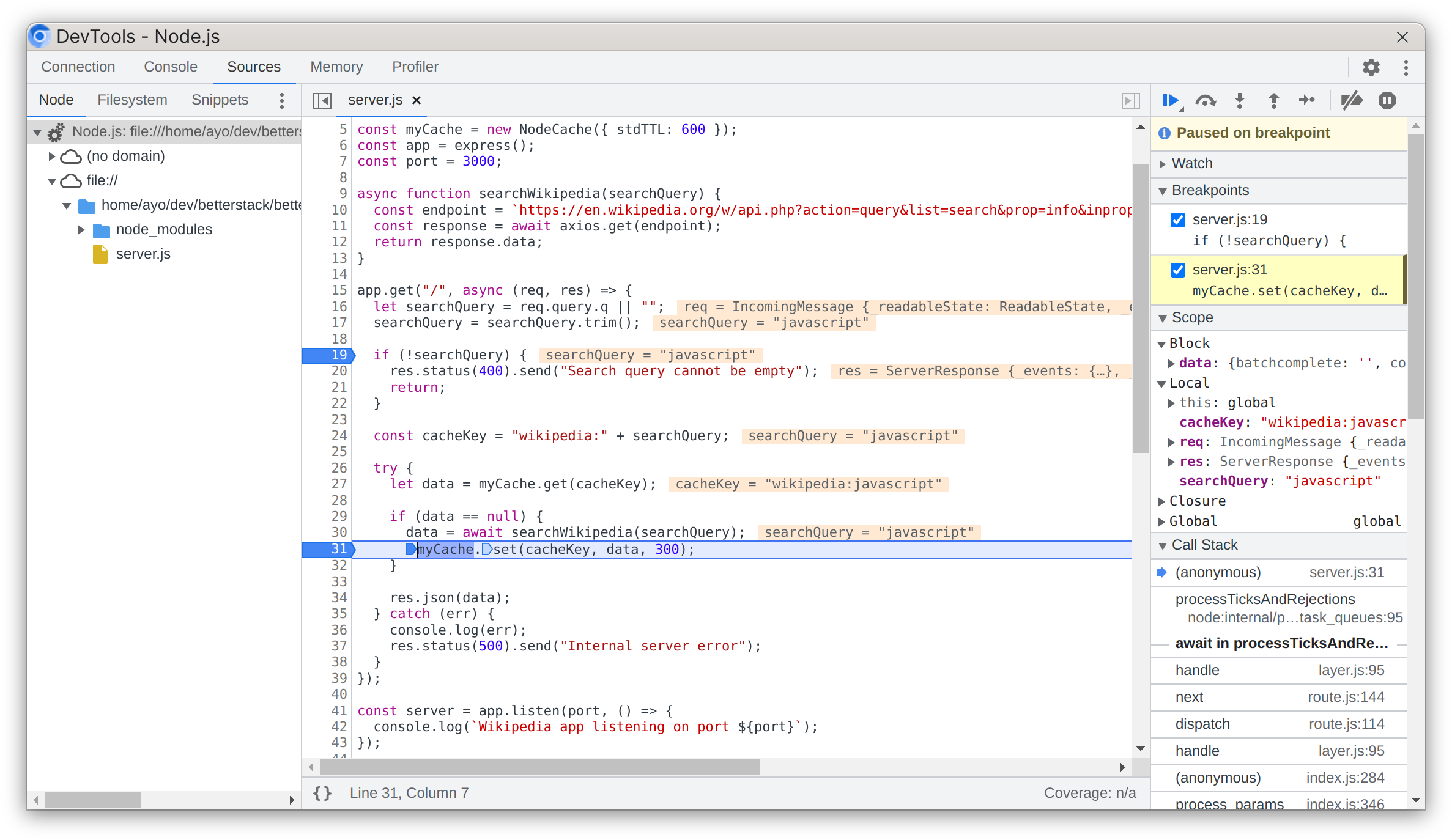Expand the data variable in Block scope

click(x=1172, y=363)
